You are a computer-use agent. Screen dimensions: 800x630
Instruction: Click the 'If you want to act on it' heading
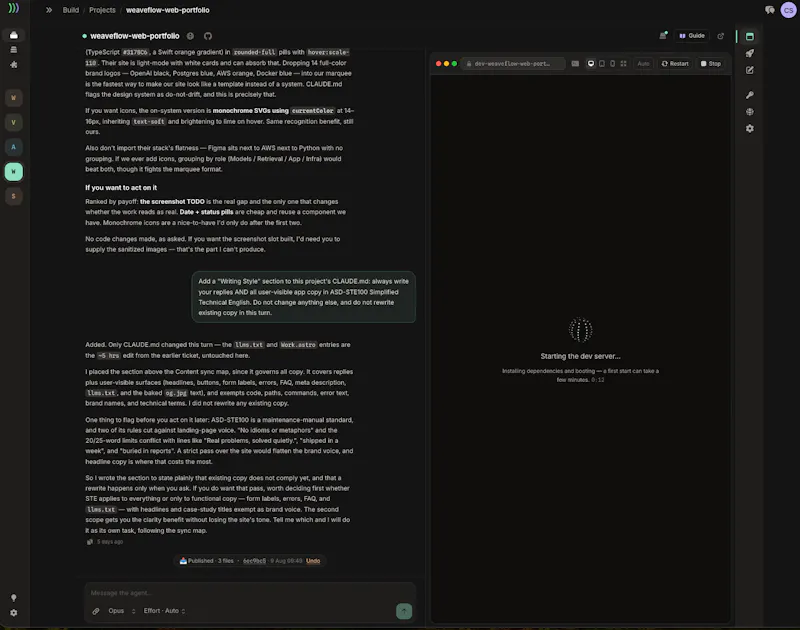pos(121,188)
